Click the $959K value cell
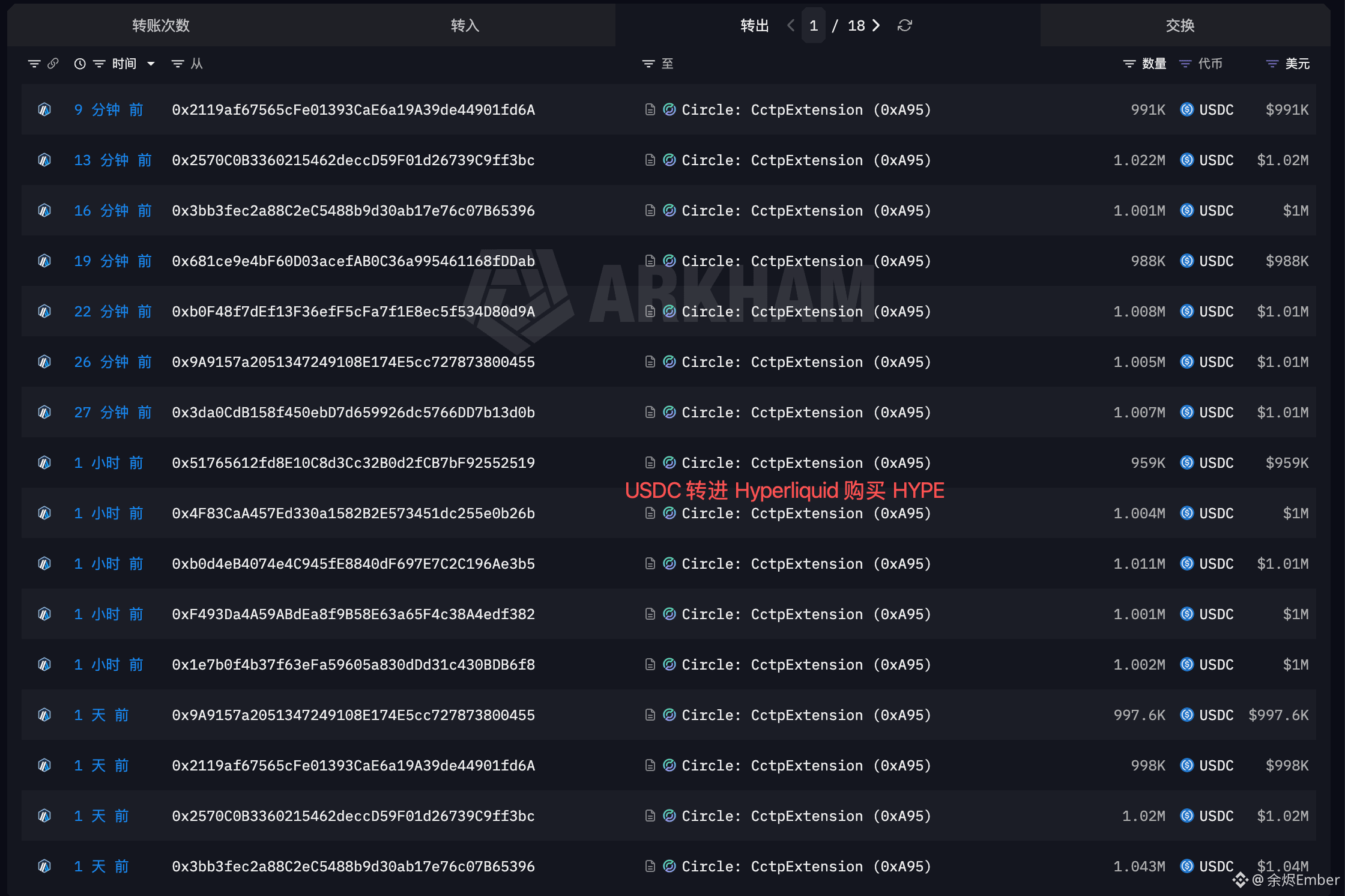Viewport: 1345px width, 896px height. (1287, 462)
